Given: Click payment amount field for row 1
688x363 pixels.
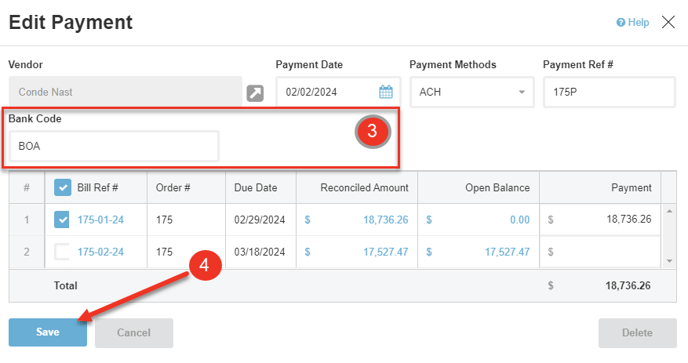Looking at the screenshot, I should [x=600, y=219].
